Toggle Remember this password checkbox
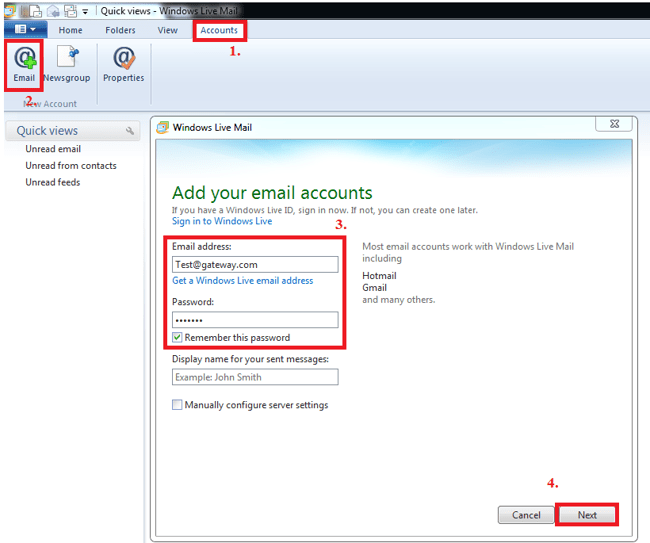Image resolution: width=650 pixels, height=543 pixels. coord(177,337)
